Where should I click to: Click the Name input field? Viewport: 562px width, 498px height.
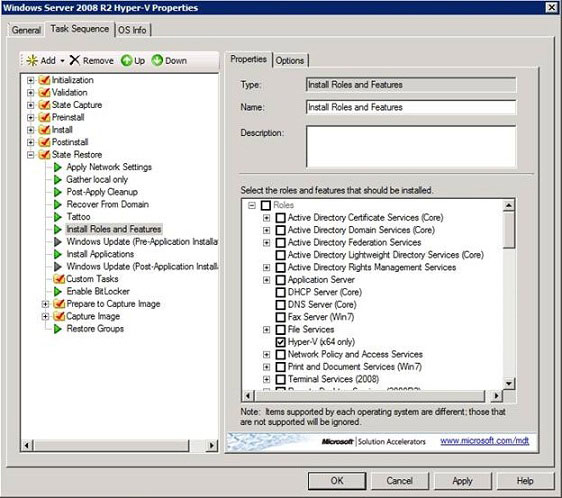pos(411,107)
